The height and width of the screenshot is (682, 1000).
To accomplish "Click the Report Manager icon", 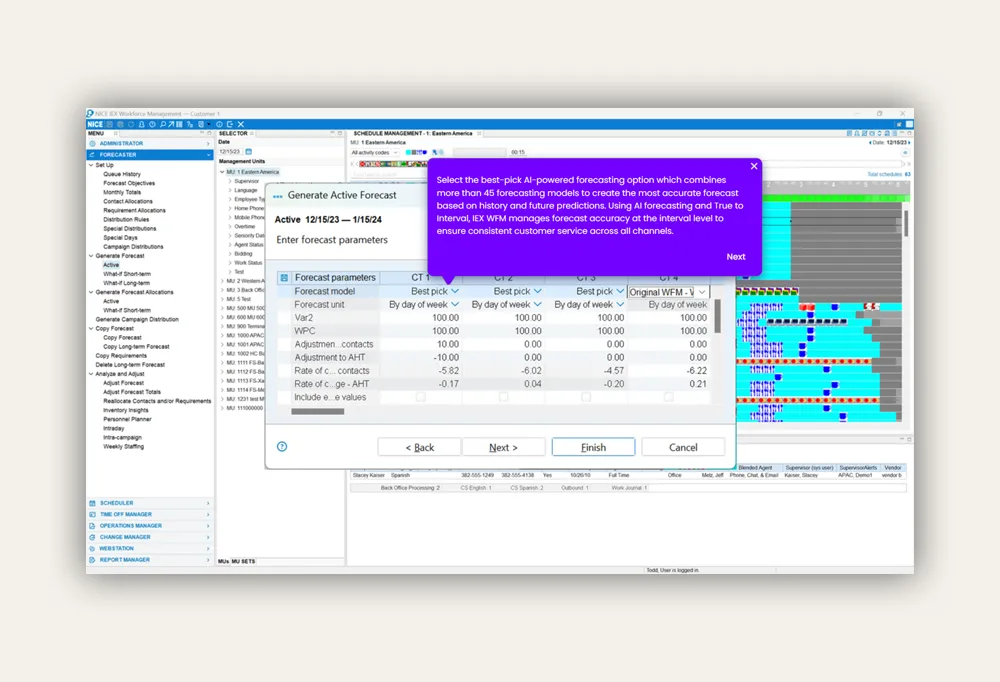I will click(x=92, y=560).
